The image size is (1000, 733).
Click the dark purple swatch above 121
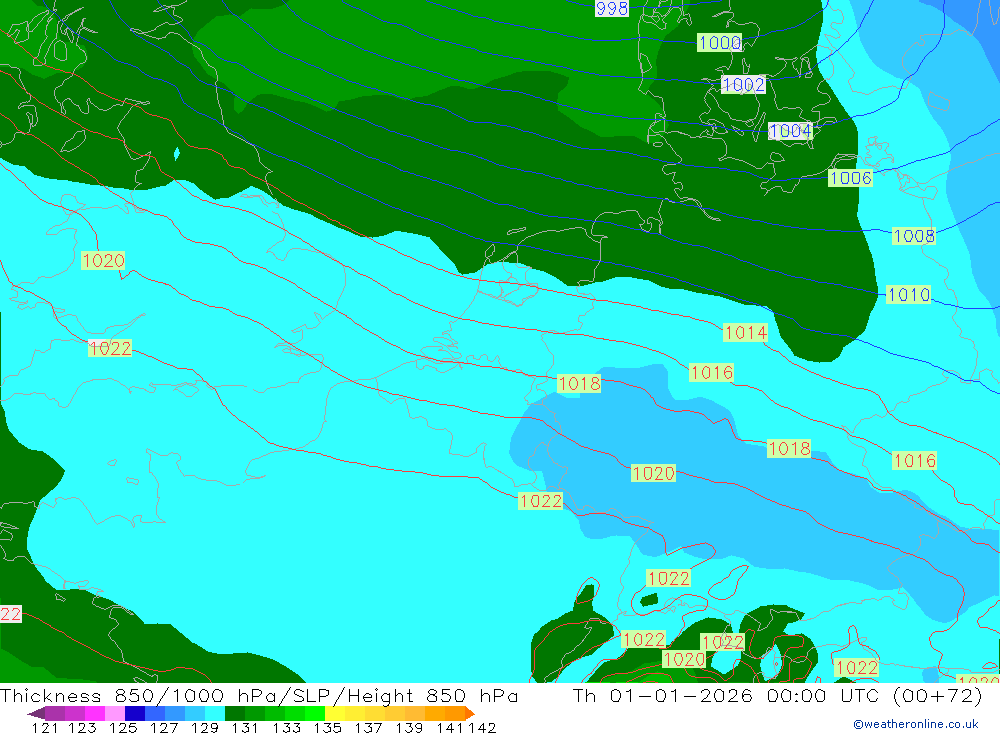click(36, 713)
